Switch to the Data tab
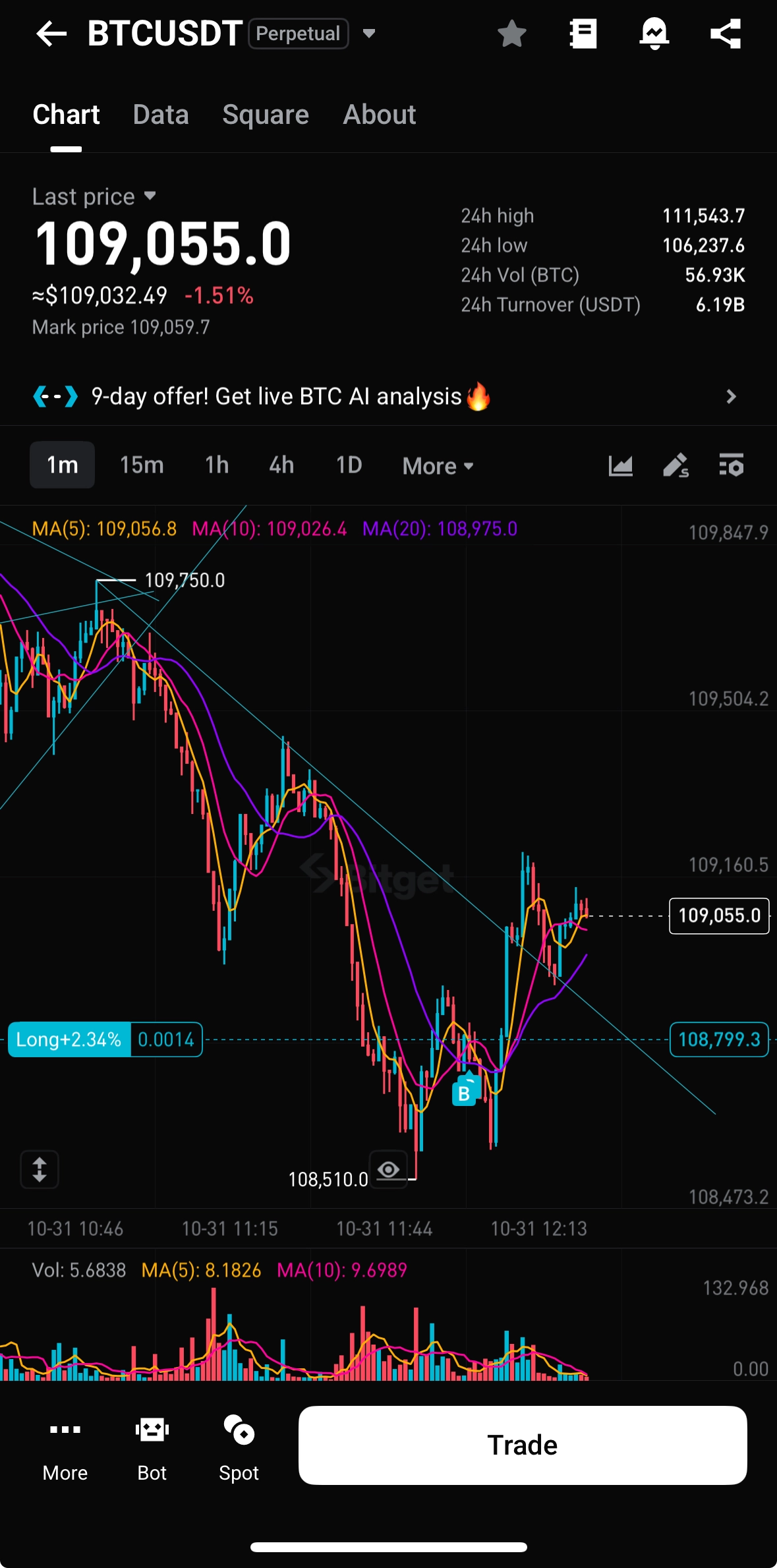The width and height of the screenshot is (777, 1568). (161, 115)
